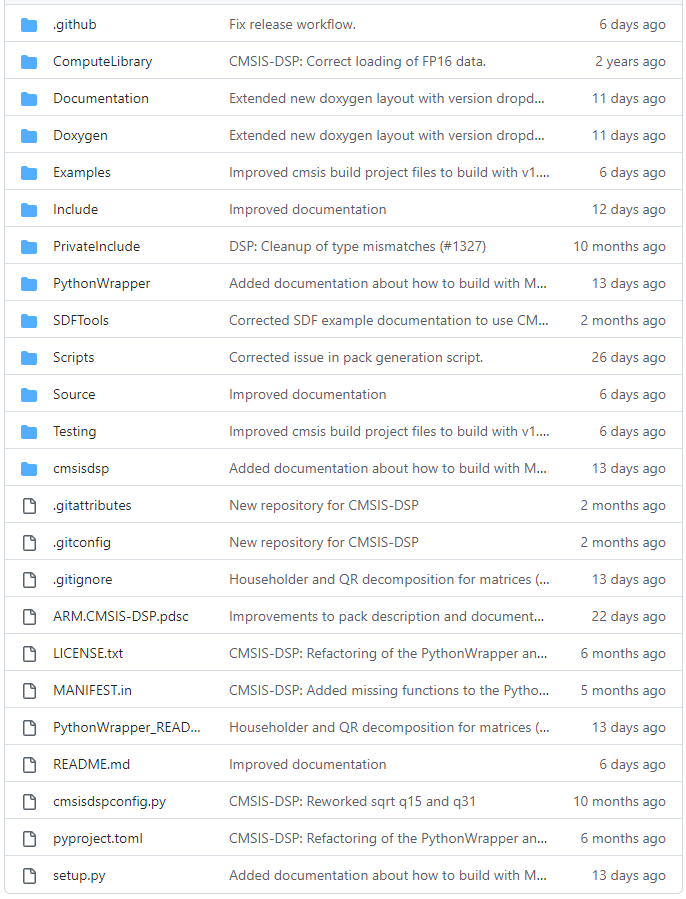686x899 pixels.
Task: Open commit 'Fix release workflow.'
Action: tap(292, 24)
